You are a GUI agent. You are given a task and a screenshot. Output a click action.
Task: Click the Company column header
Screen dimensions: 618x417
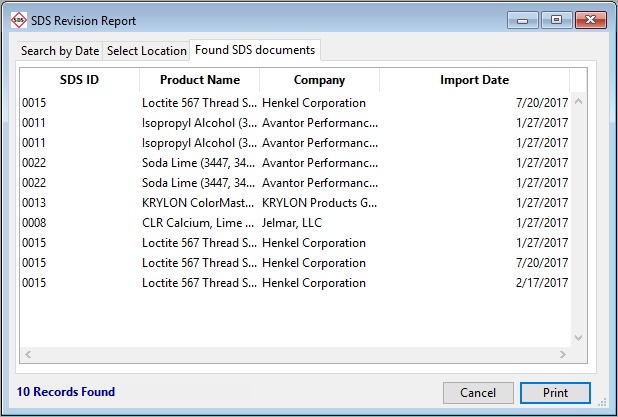(319, 80)
